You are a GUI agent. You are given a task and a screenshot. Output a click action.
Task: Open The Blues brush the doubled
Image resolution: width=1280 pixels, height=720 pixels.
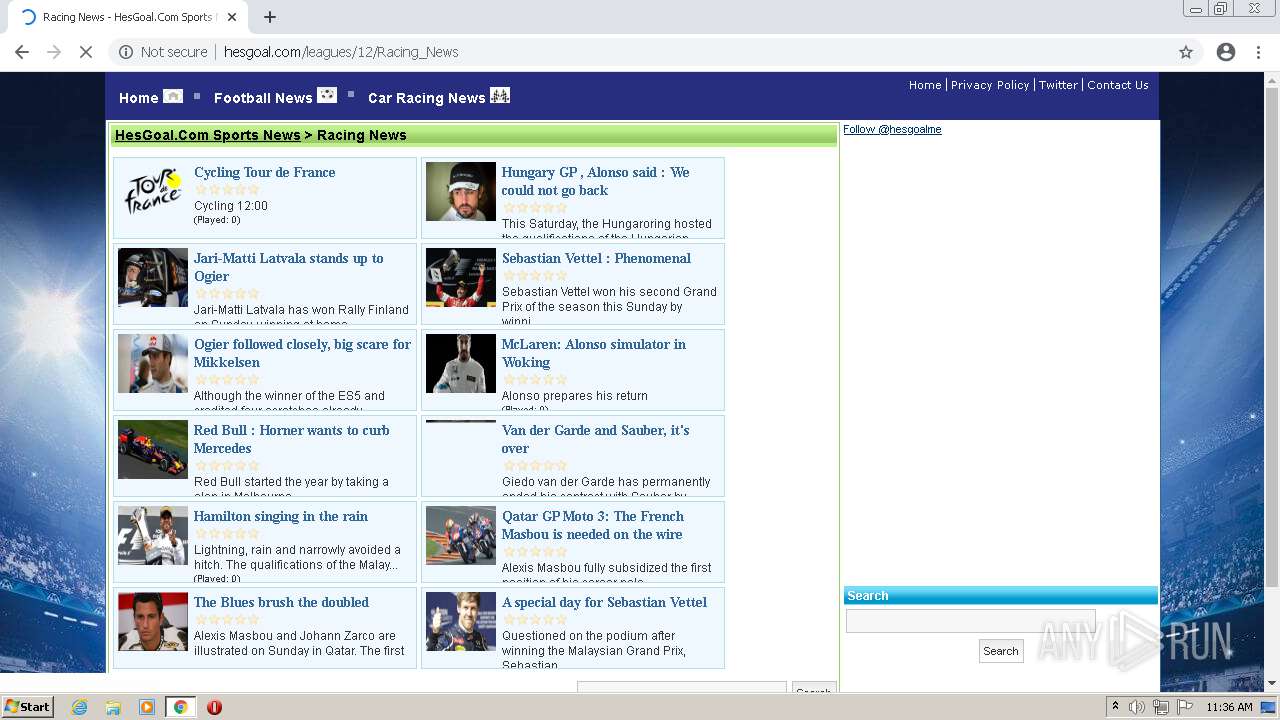[281, 602]
